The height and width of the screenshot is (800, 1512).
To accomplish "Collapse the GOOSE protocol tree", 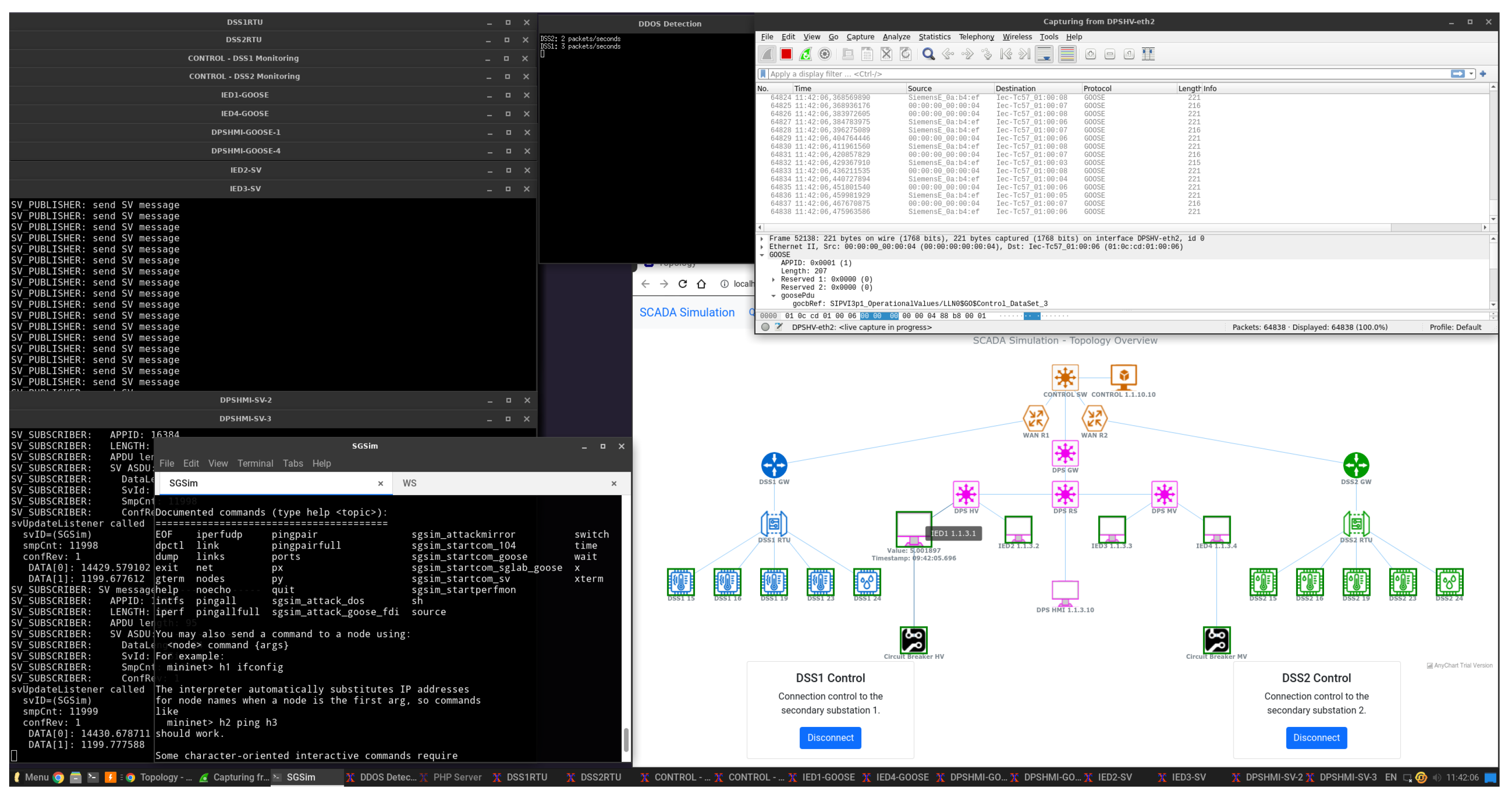I will [762, 255].
